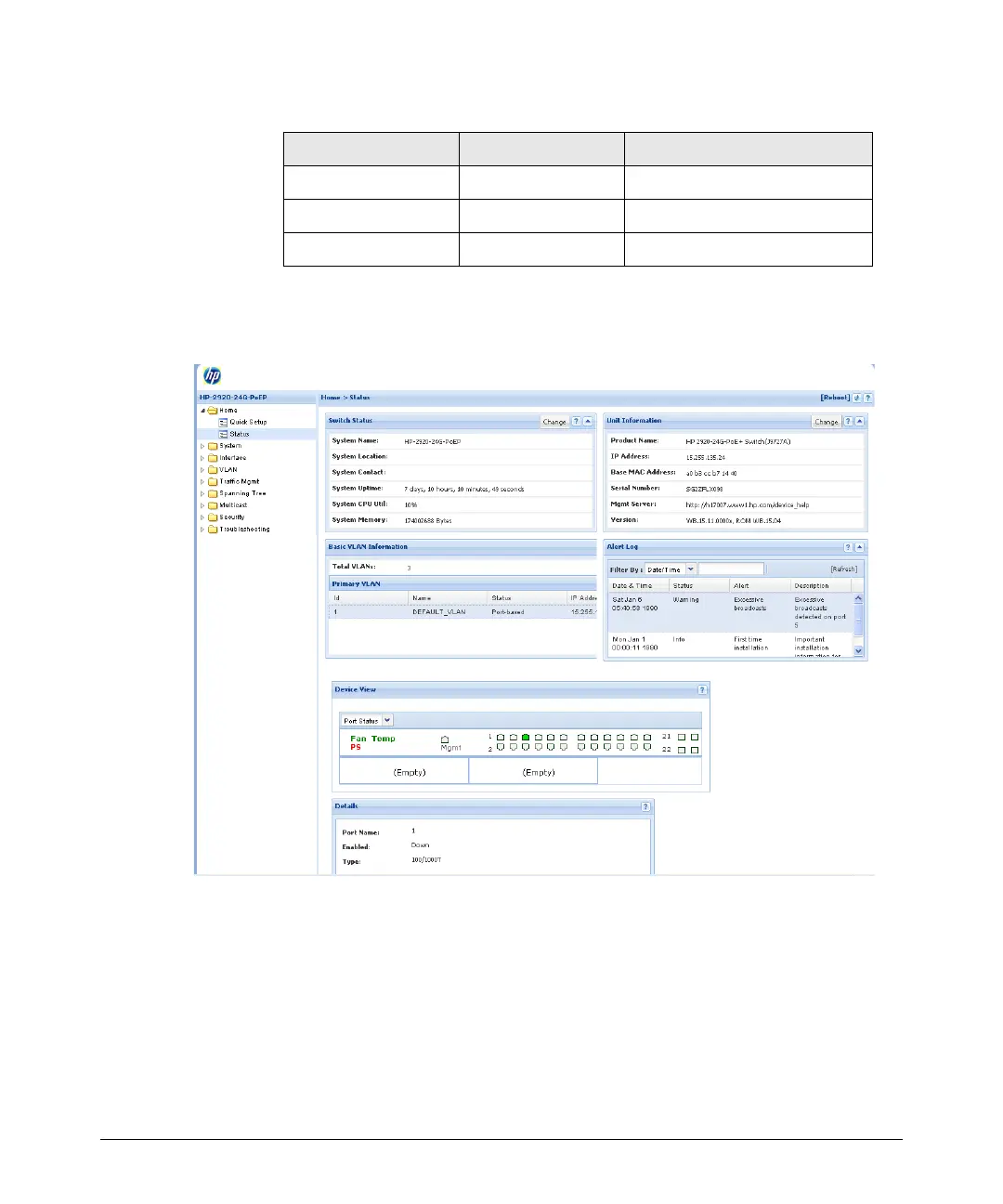Open help for Unit Information panel
Screen dimensions: 1003x1204
tap(848, 422)
